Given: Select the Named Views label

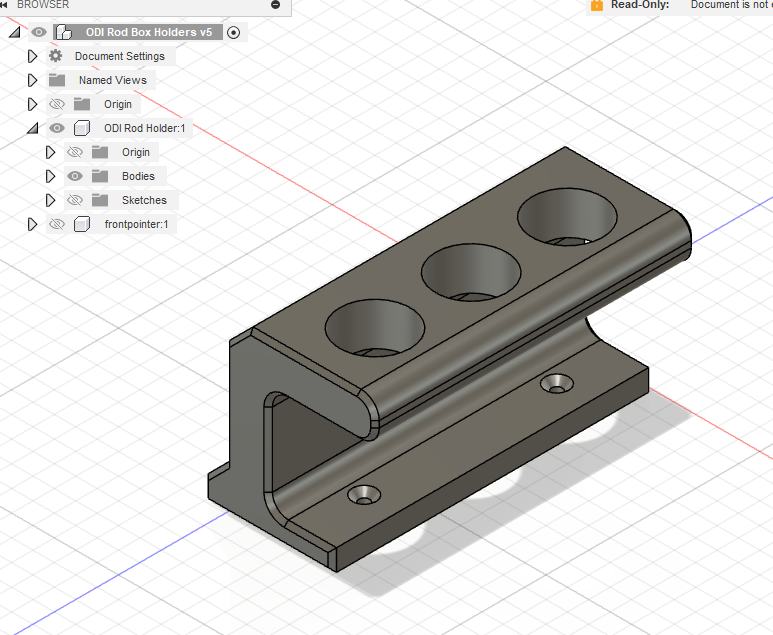Looking at the screenshot, I should [x=113, y=80].
